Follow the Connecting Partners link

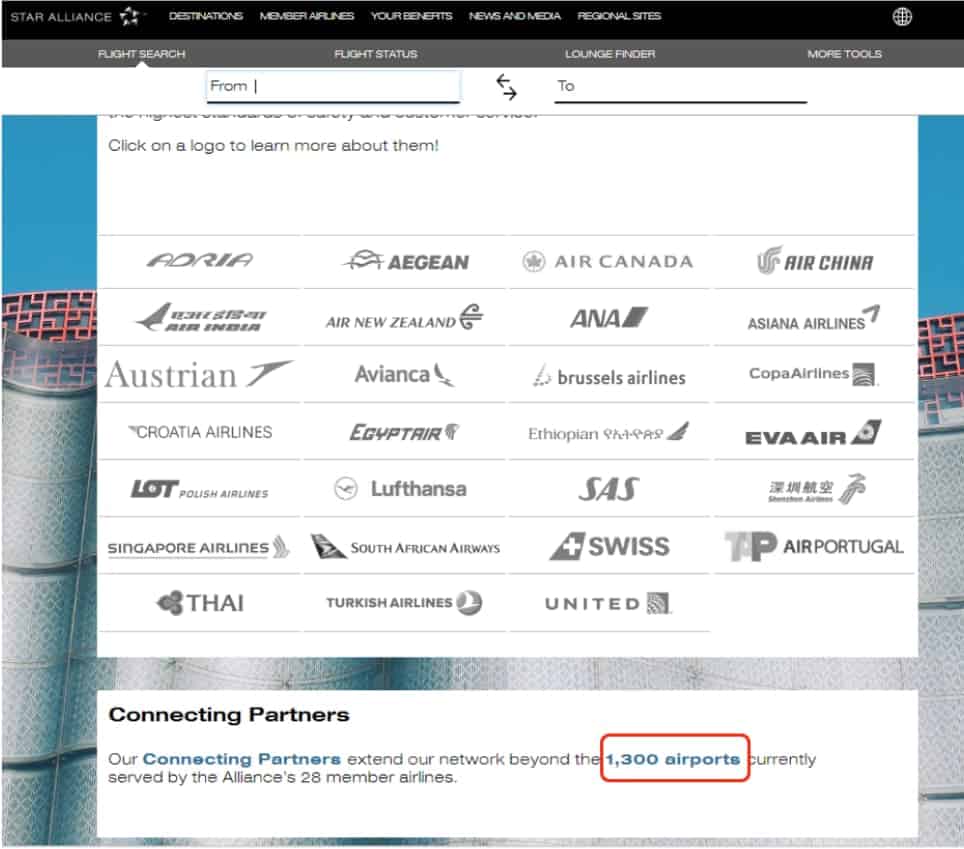242,759
